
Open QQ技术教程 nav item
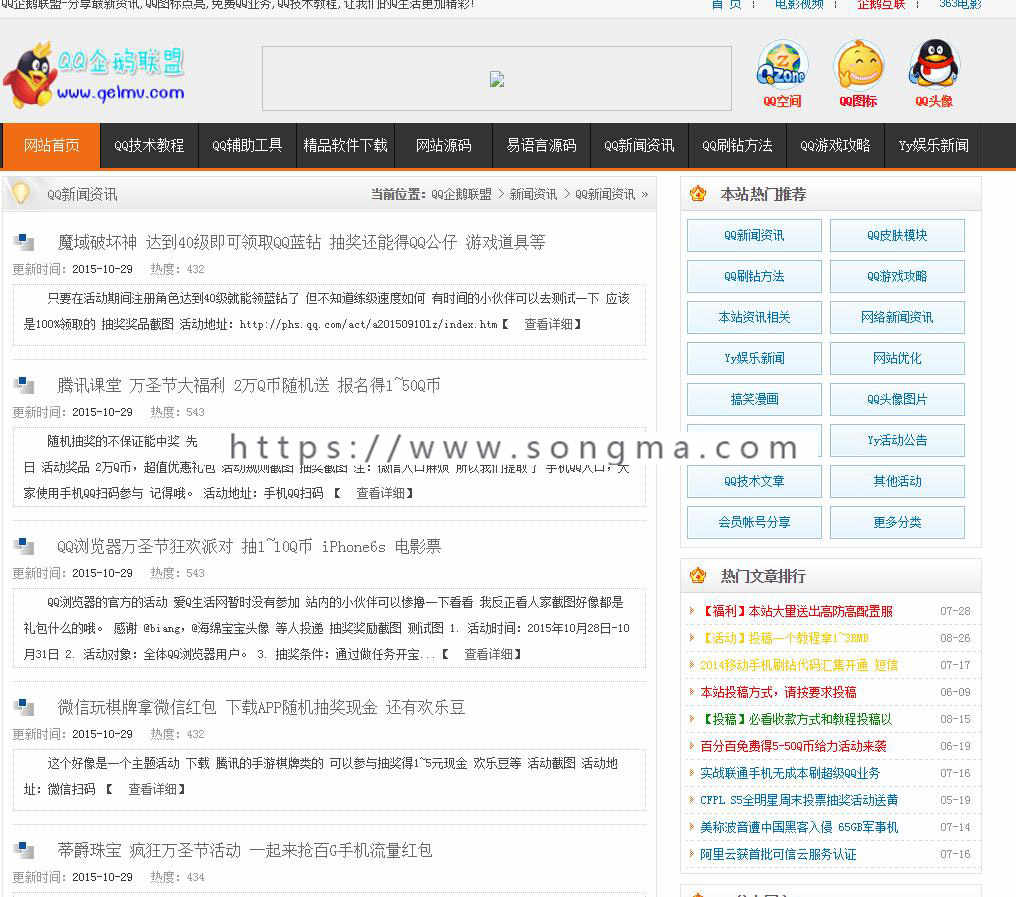tap(149, 145)
